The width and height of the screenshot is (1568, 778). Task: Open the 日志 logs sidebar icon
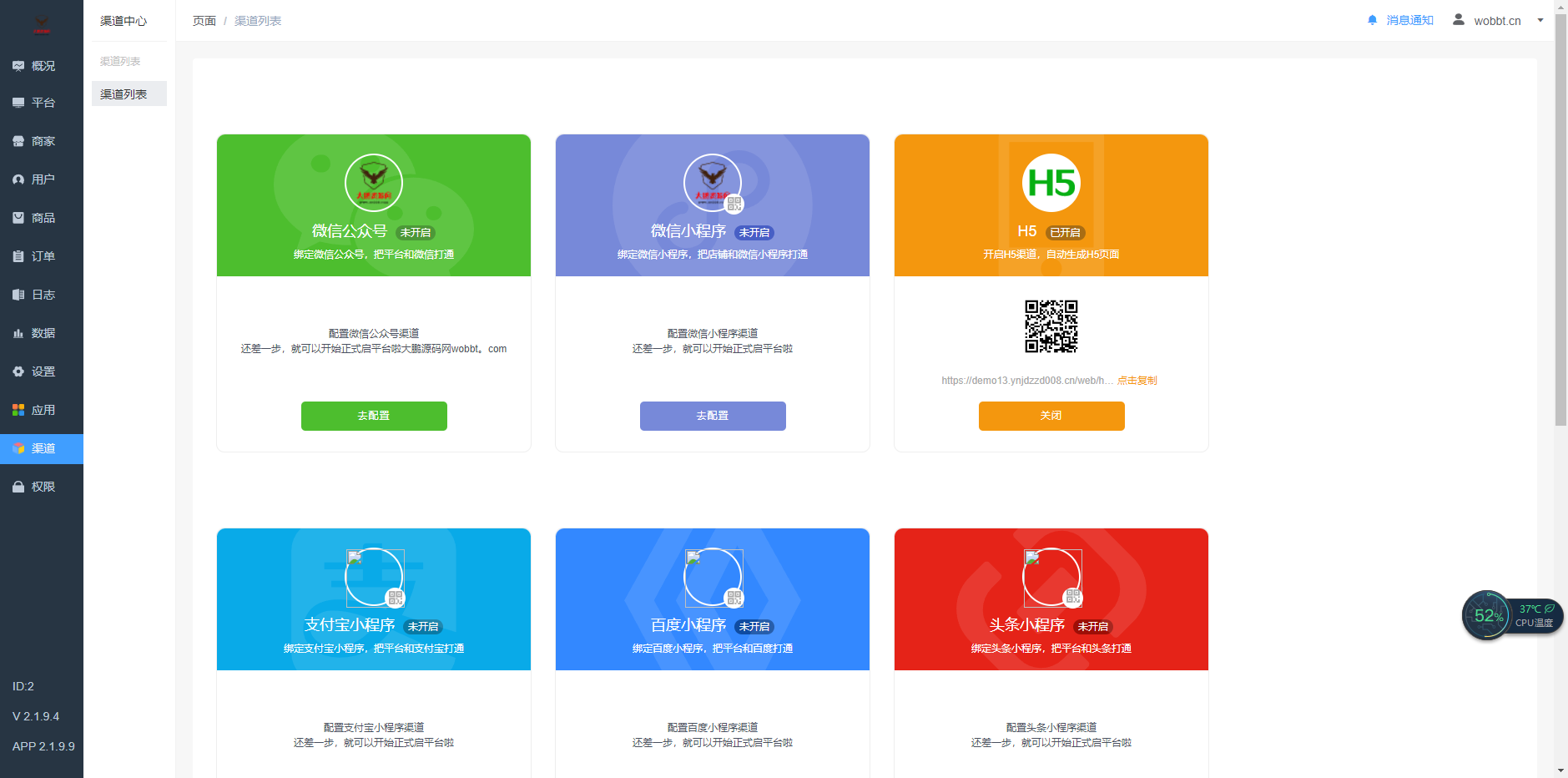[x=18, y=294]
